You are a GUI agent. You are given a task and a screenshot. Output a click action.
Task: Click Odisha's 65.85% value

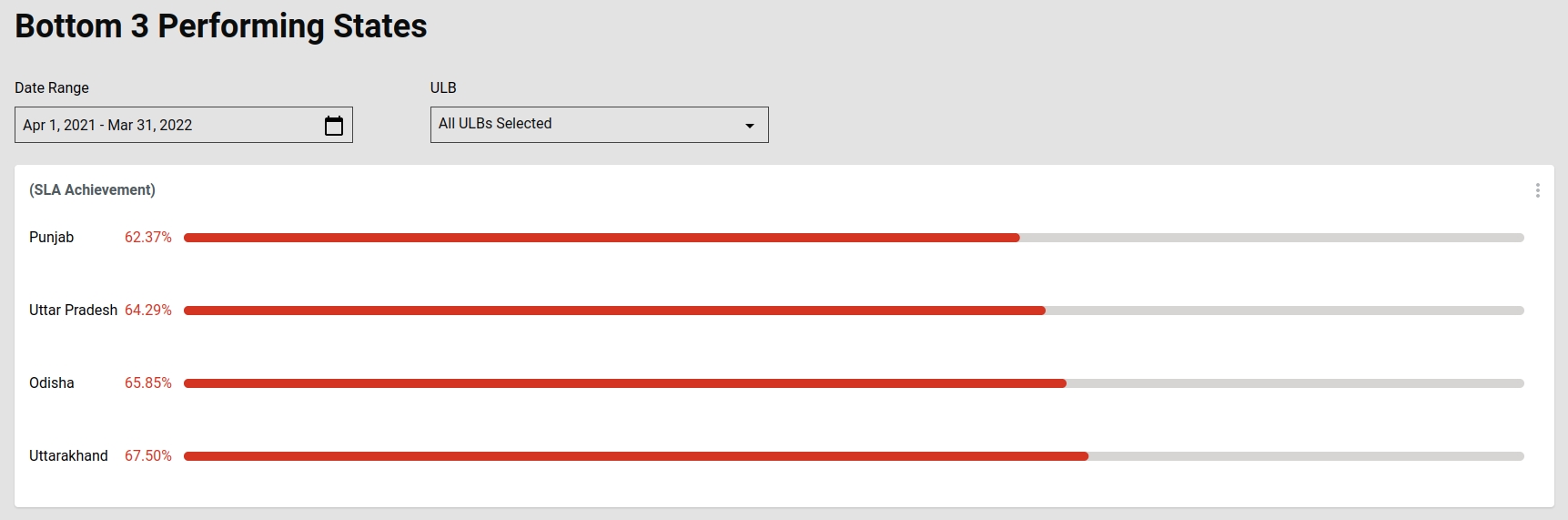[x=148, y=383]
